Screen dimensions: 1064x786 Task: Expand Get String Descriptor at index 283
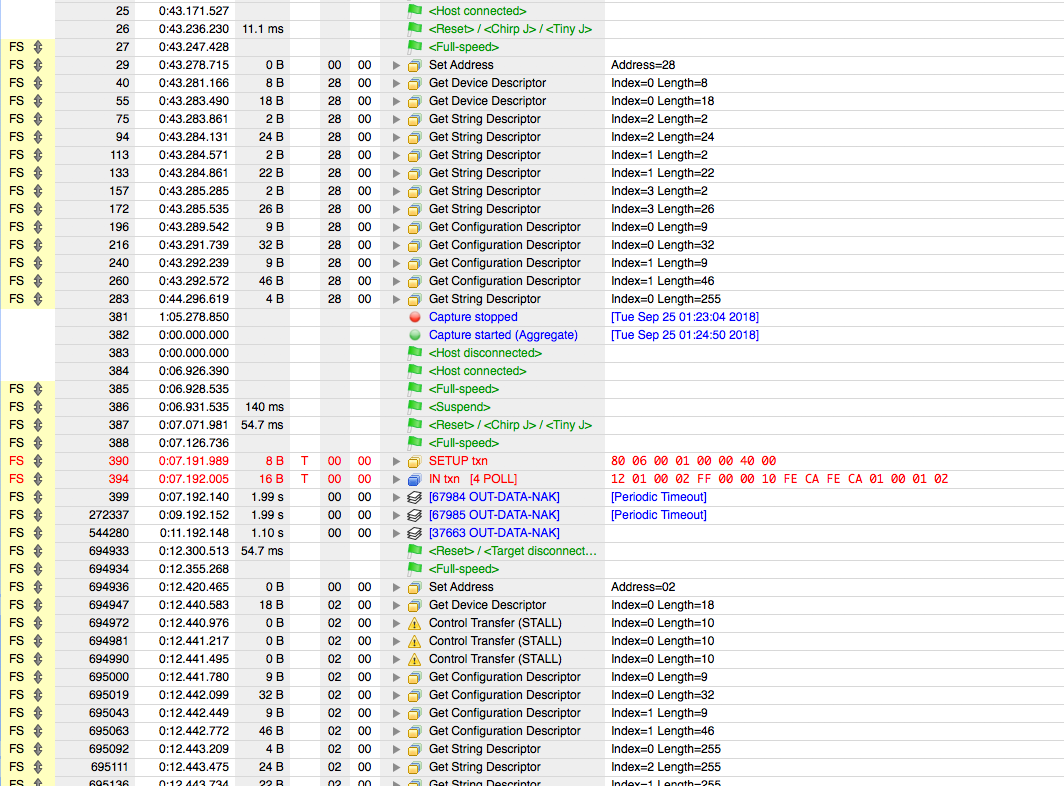tap(397, 299)
